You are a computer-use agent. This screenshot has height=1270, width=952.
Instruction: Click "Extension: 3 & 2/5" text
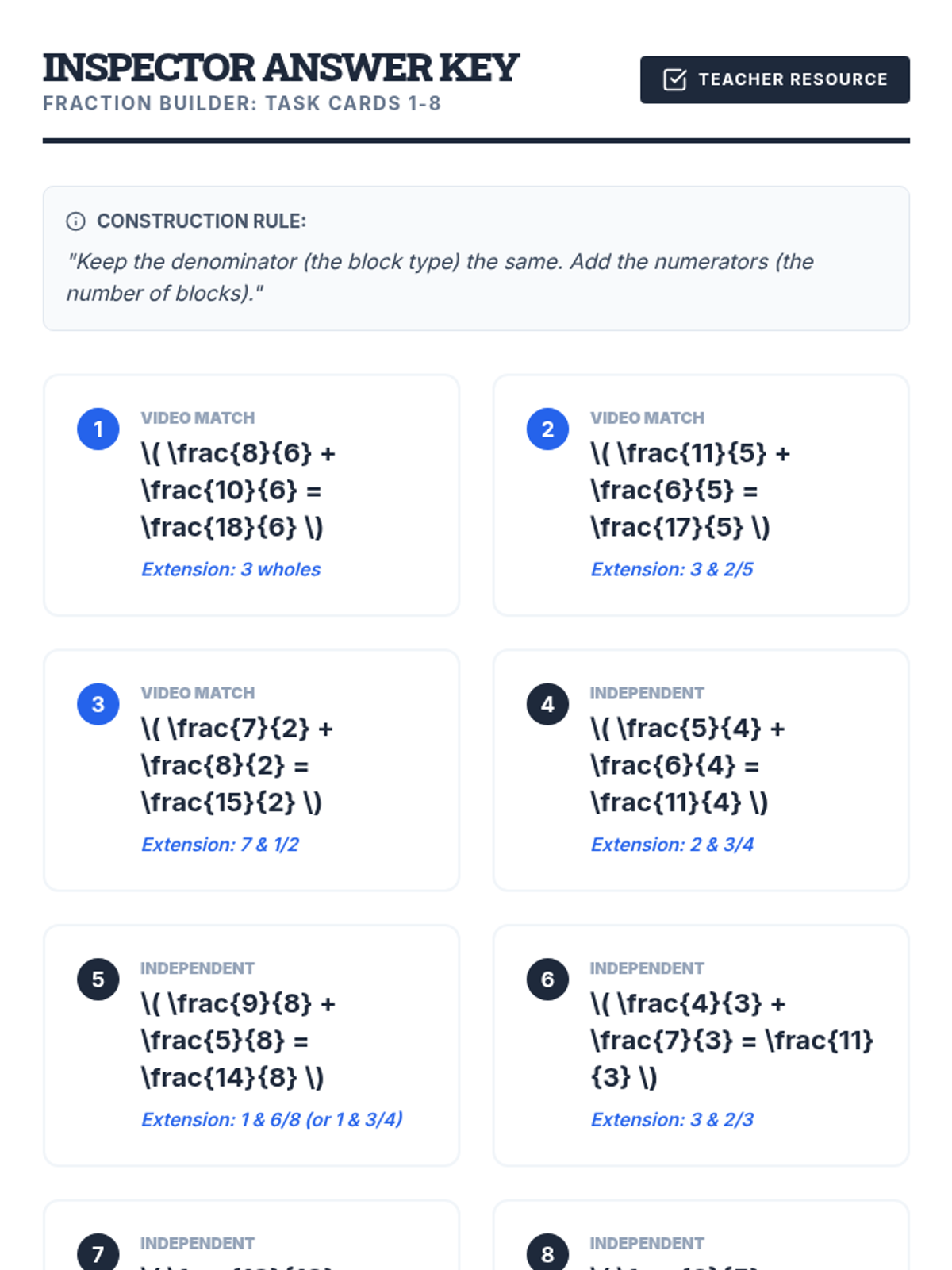672,569
